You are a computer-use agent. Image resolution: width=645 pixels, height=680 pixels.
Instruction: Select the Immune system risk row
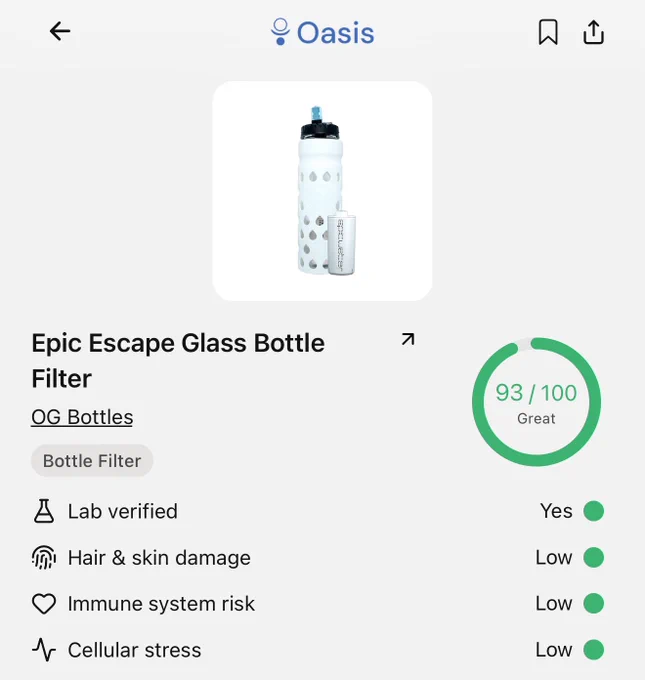[x=318, y=604]
